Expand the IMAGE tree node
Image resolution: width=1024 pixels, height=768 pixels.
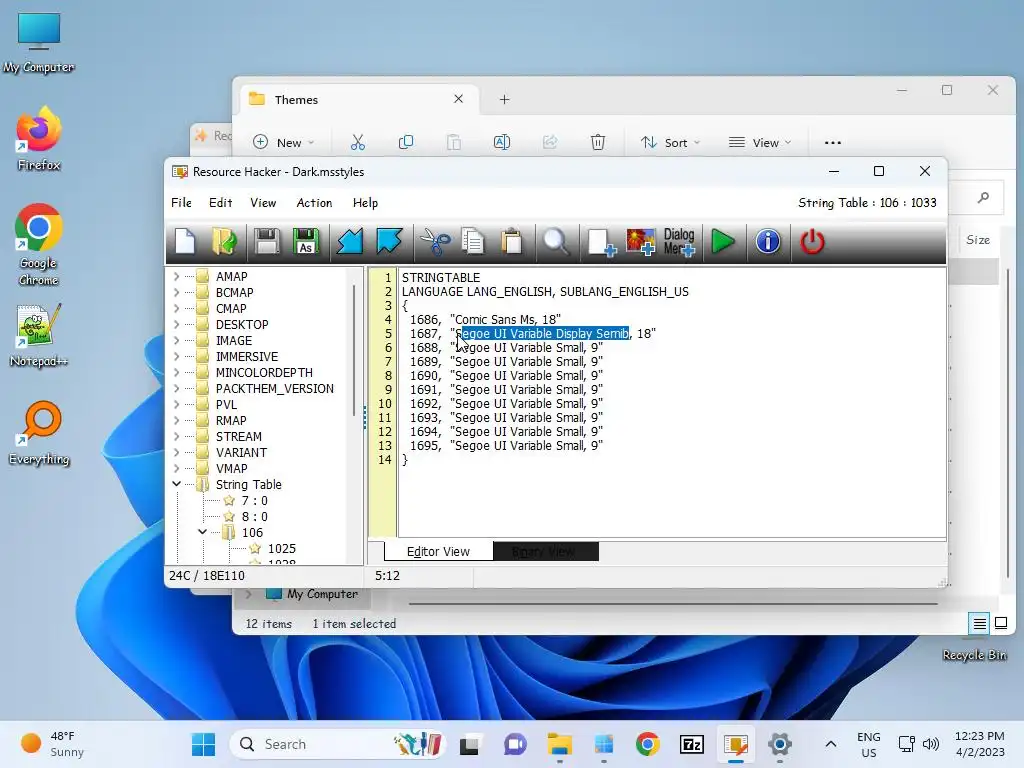[x=176, y=340]
